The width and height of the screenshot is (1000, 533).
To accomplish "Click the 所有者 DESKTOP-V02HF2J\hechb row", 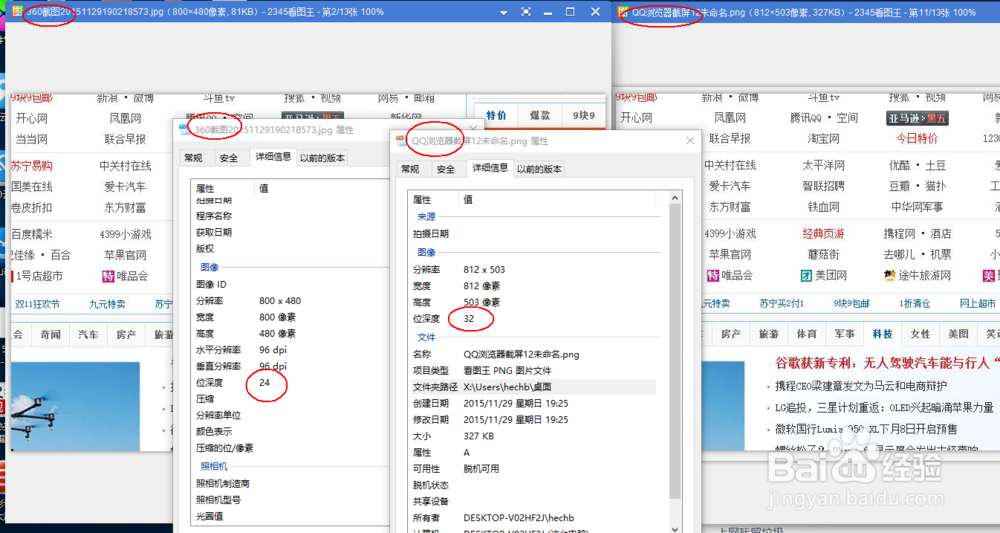I will (534, 518).
